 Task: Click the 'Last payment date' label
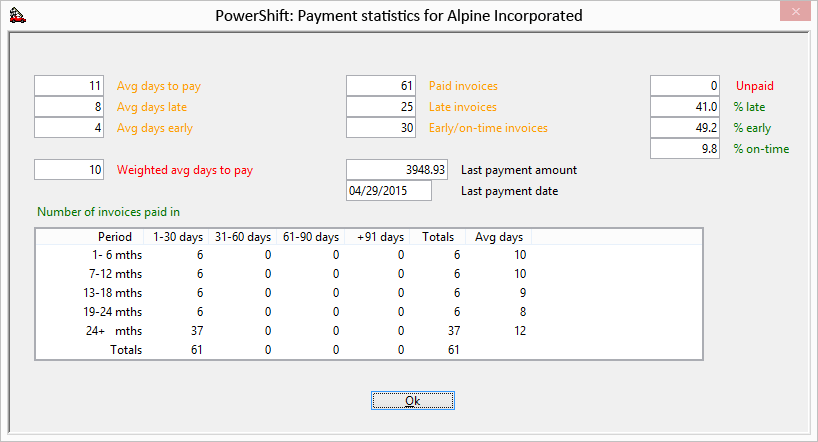pyautogui.click(x=510, y=191)
